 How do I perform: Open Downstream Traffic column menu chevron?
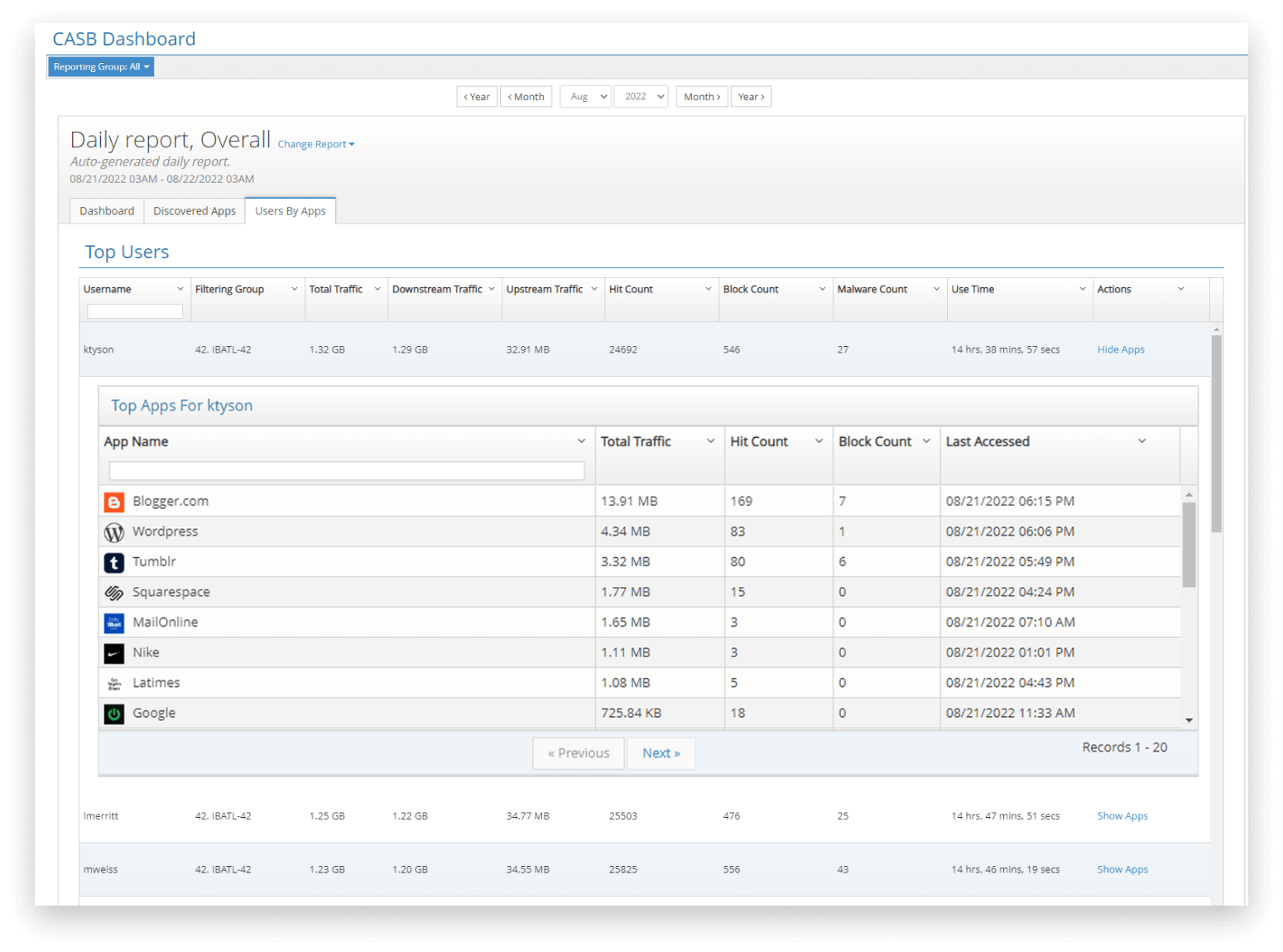click(492, 289)
